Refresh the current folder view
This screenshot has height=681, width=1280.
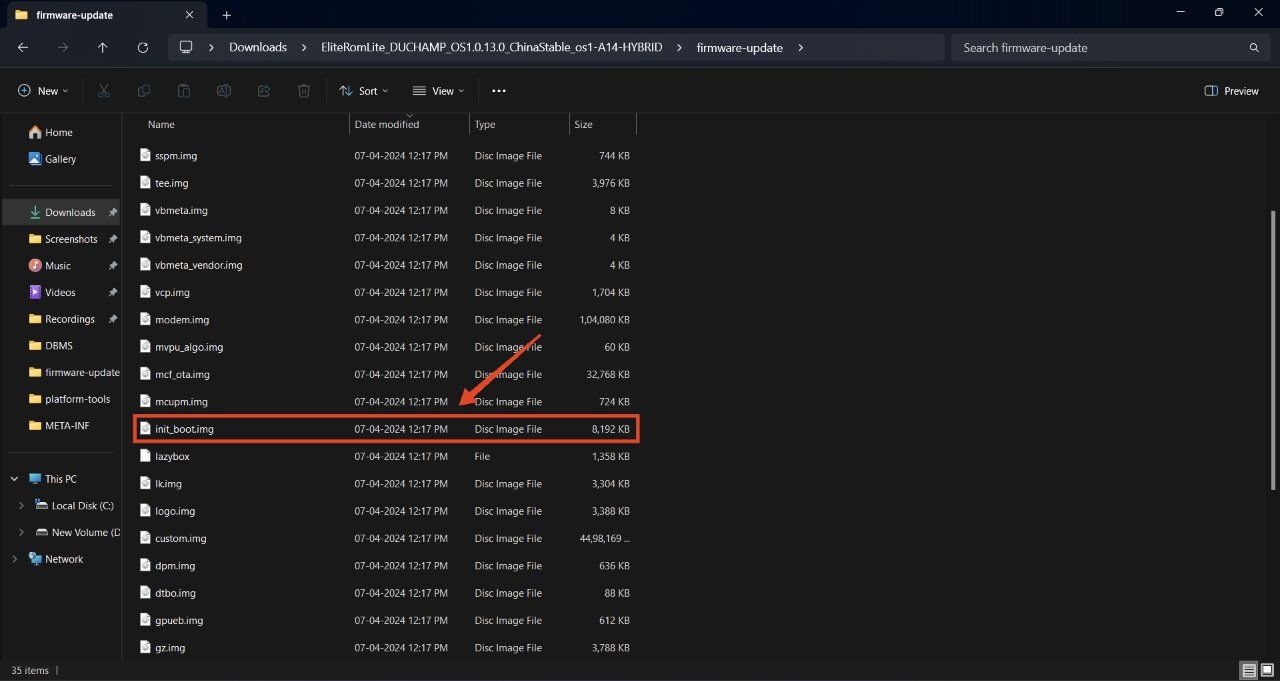(x=143, y=47)
